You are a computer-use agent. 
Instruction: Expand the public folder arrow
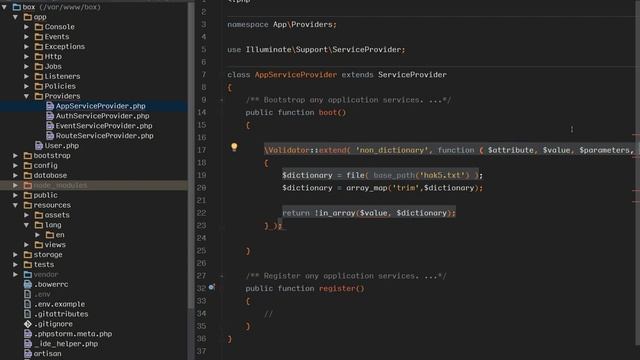pyautogui.click(x=16, y=195)
